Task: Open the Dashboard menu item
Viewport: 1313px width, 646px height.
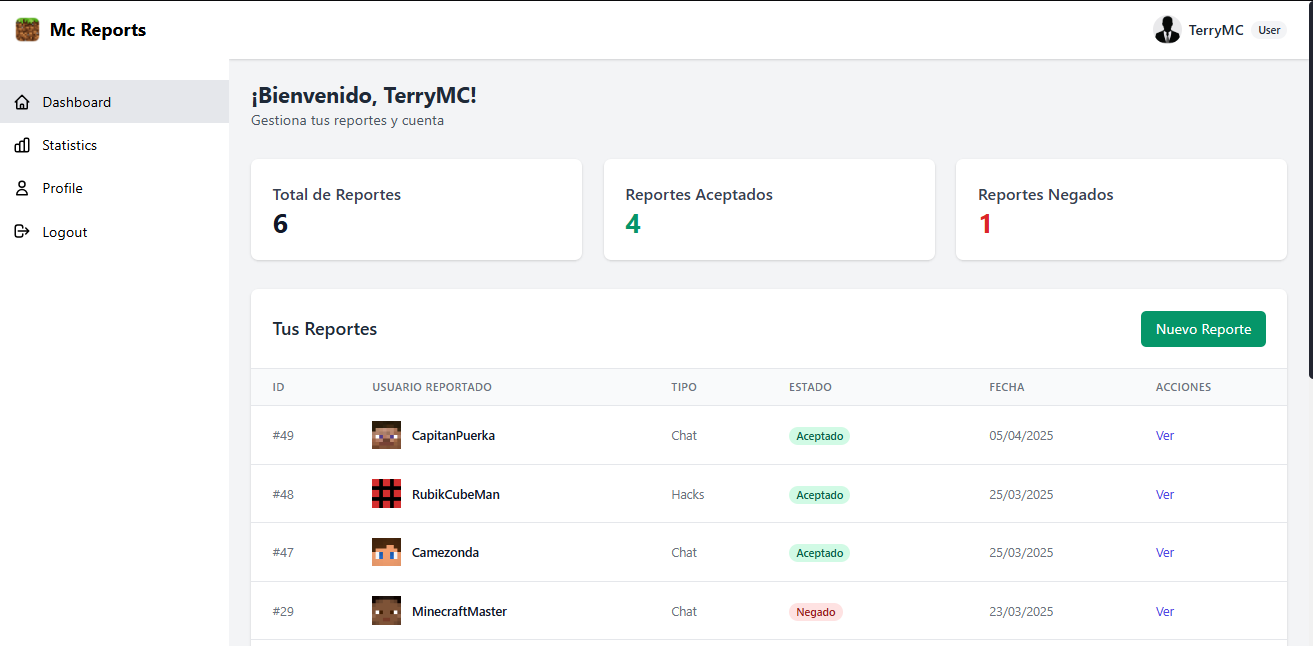Action: (x=115, y=102)
